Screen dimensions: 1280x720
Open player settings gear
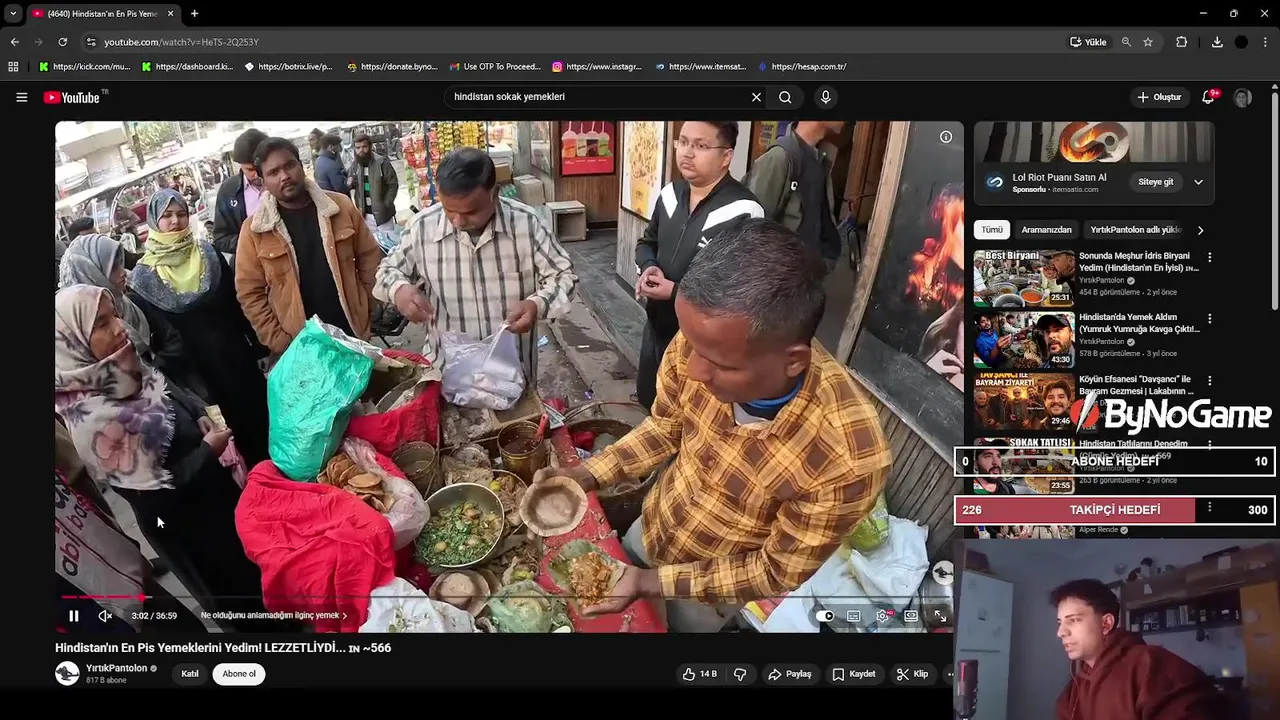pyautogui.click(x=882, y=616)
